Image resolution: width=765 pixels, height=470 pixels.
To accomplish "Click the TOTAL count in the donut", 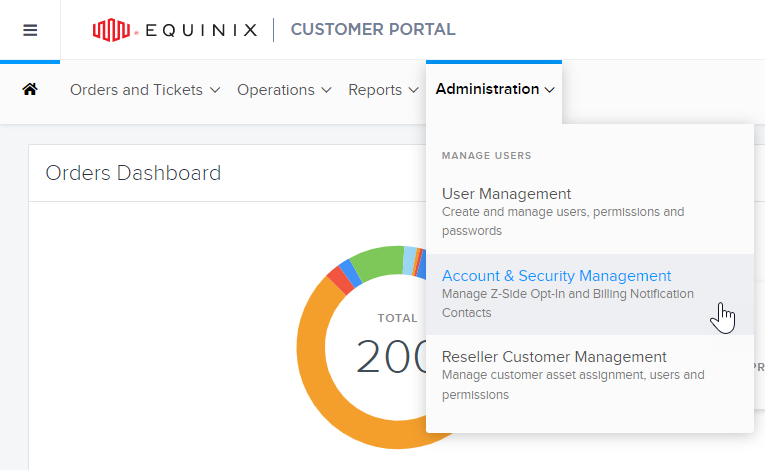I will click(x=392, y=357).
